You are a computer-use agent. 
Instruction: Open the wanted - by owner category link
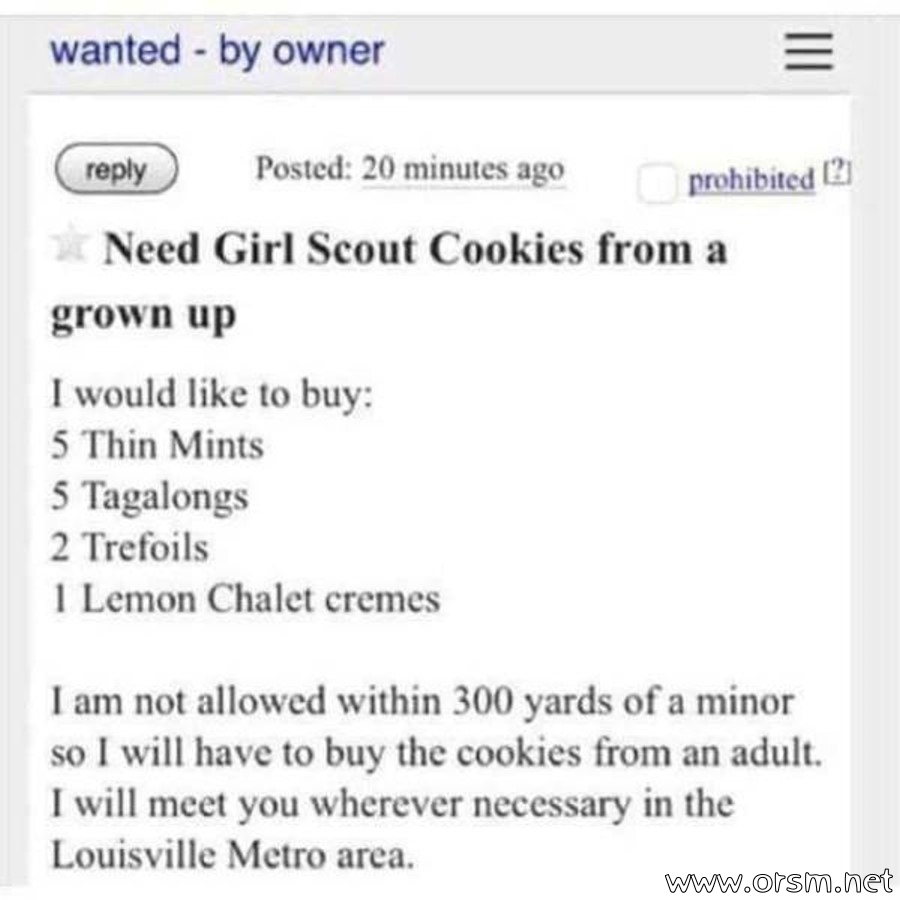(218, 52)
